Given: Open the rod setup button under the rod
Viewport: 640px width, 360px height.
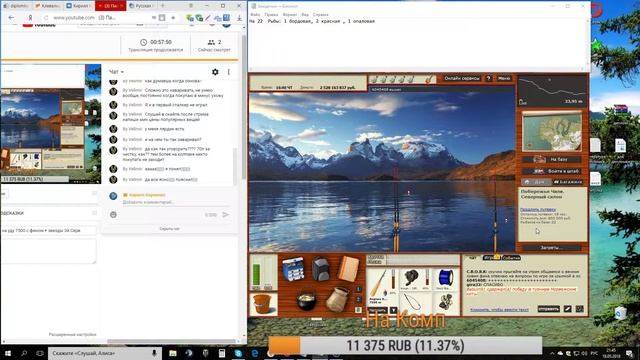Looking at the screenshot, I should pos(378,310).
